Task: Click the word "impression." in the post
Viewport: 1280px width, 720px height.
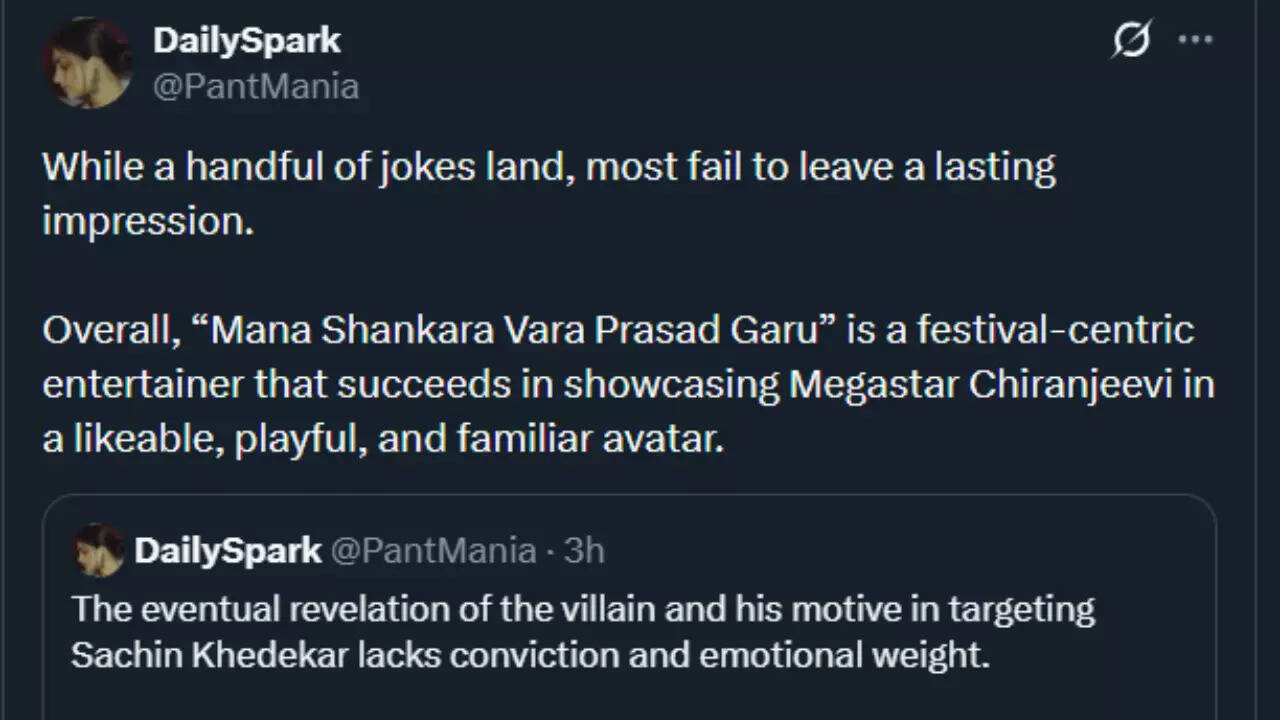Action: [148, 221]
